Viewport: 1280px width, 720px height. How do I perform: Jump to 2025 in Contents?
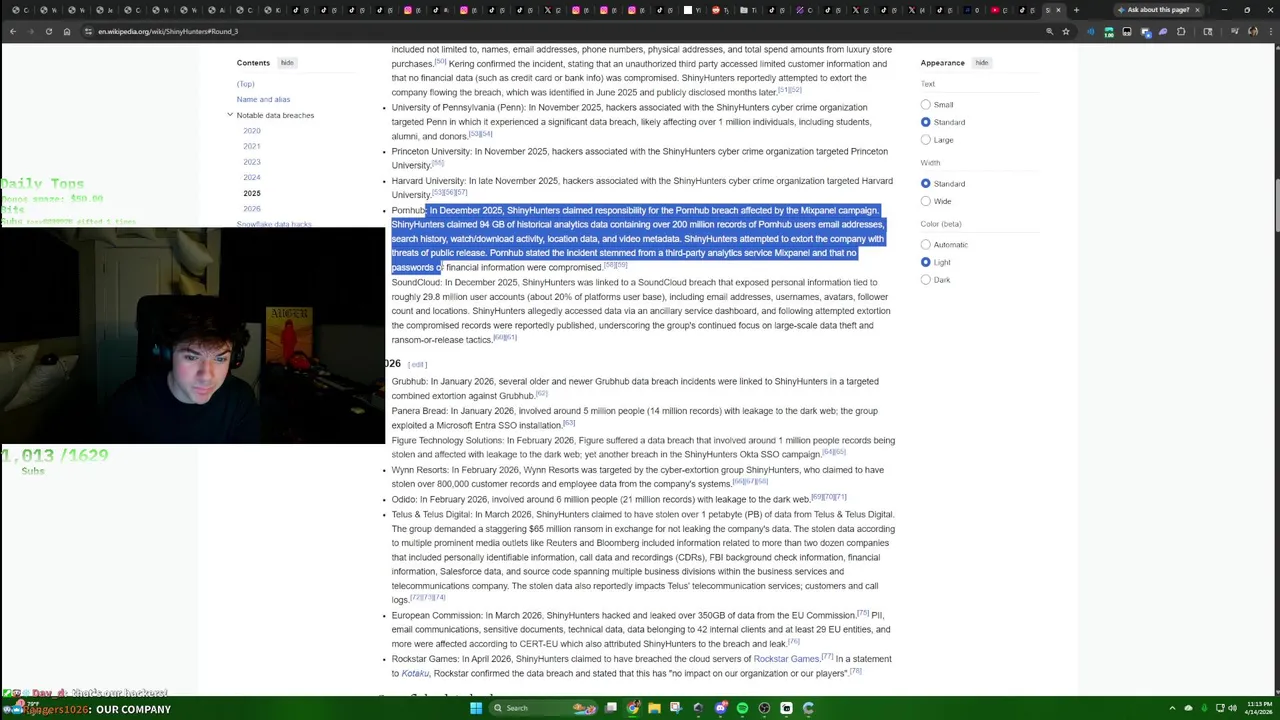252,193
